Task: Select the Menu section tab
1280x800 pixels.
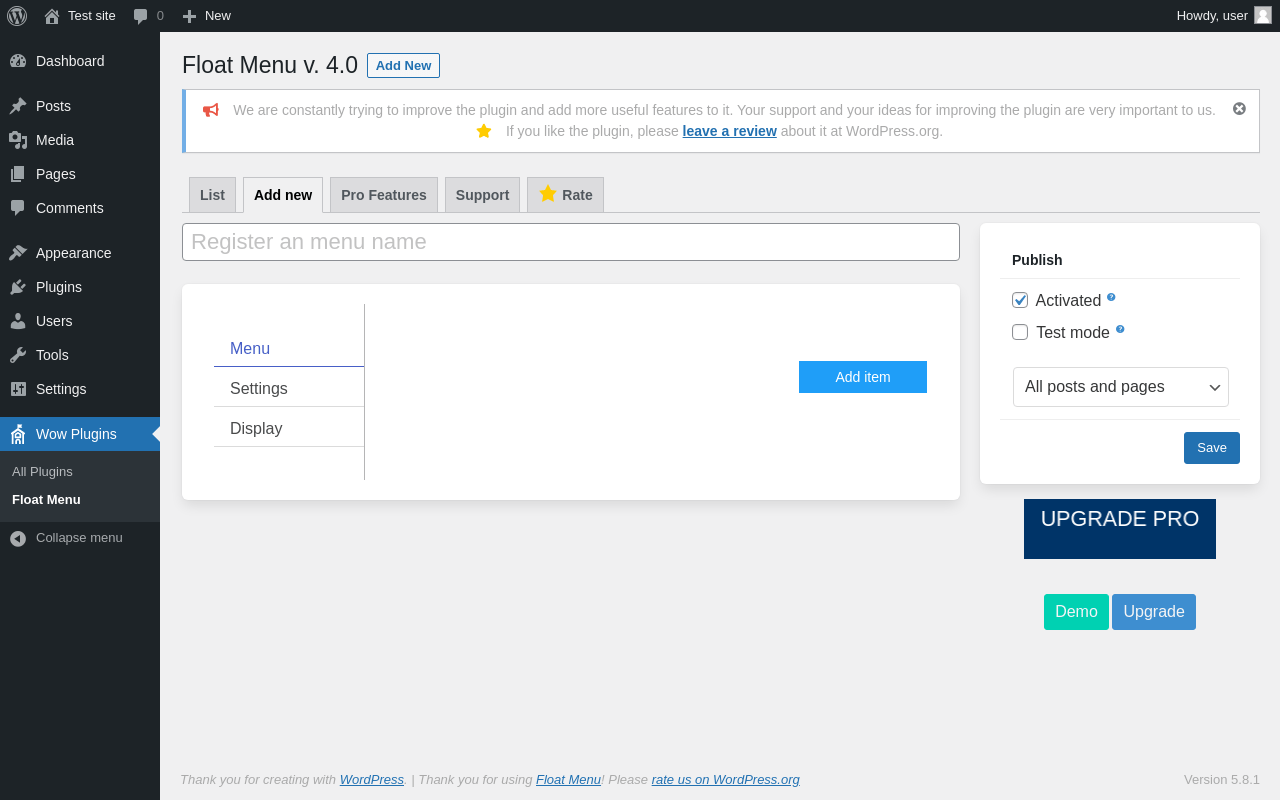Action: click(289, 348)
